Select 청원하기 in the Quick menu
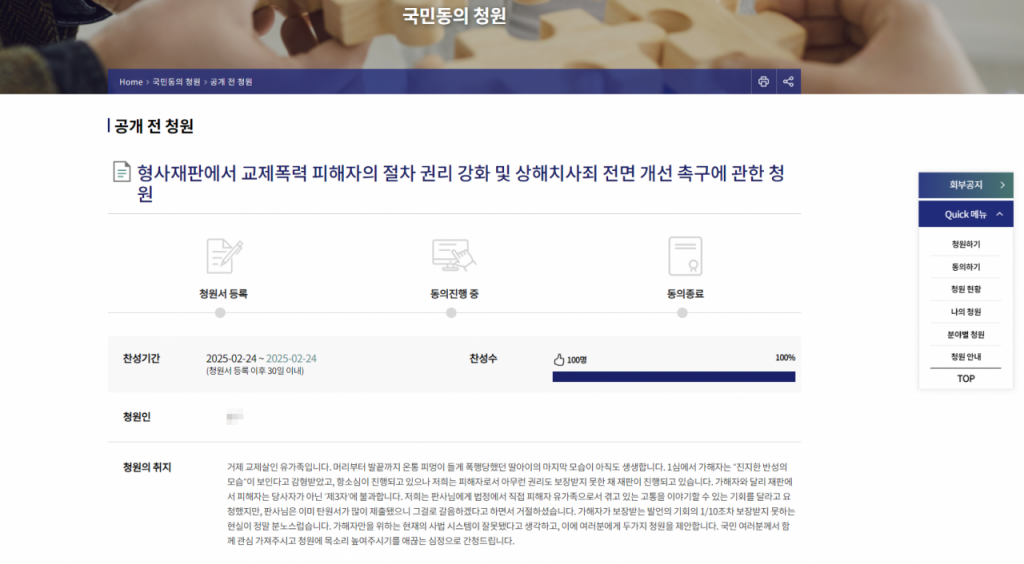1024x564 pixels. point(965,244)
